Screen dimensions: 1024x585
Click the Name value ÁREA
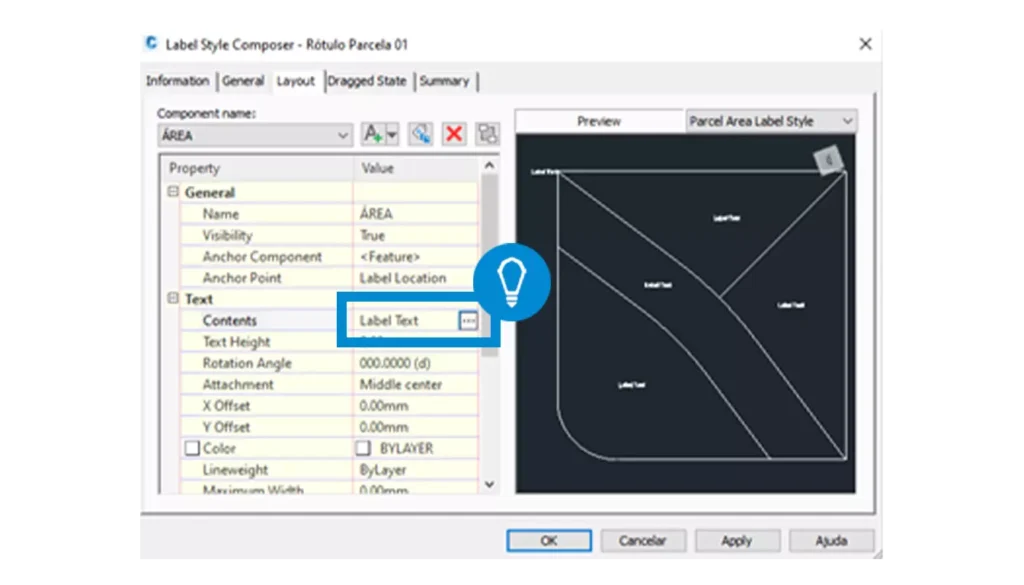click(376, 214)
